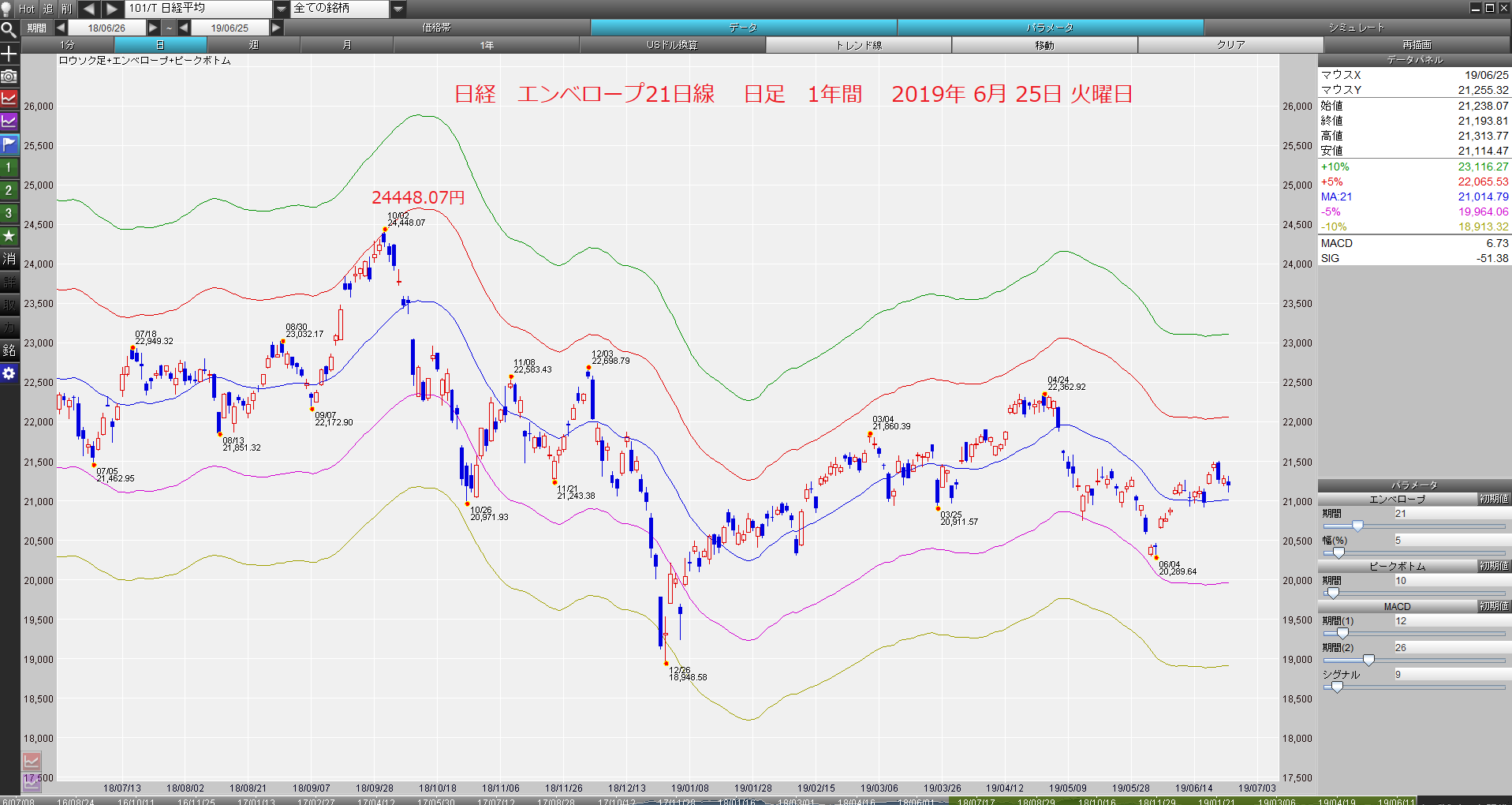Click the 削 delete button
The image size is (1512, 805).
[x=67, y=9]
